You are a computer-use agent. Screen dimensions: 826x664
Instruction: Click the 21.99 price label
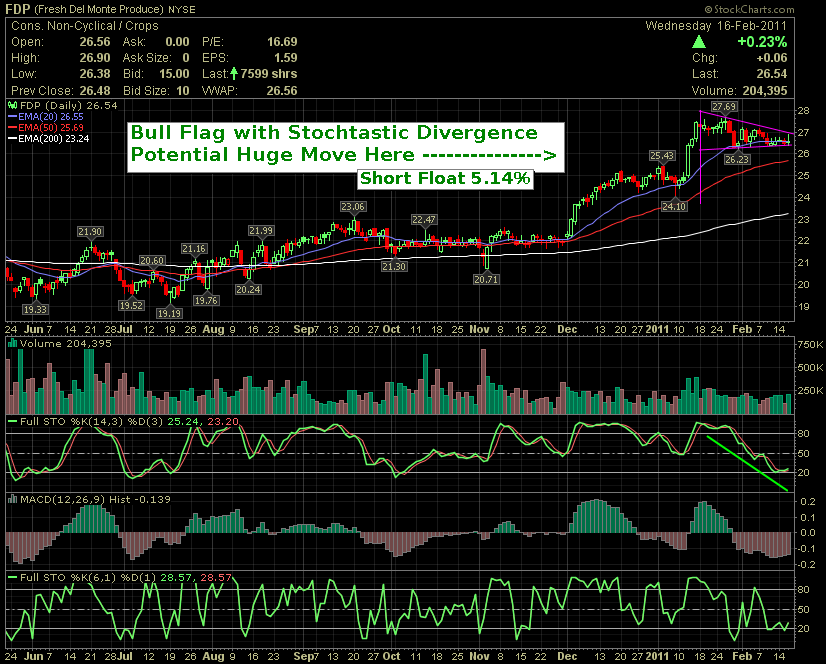pos(261,230)
